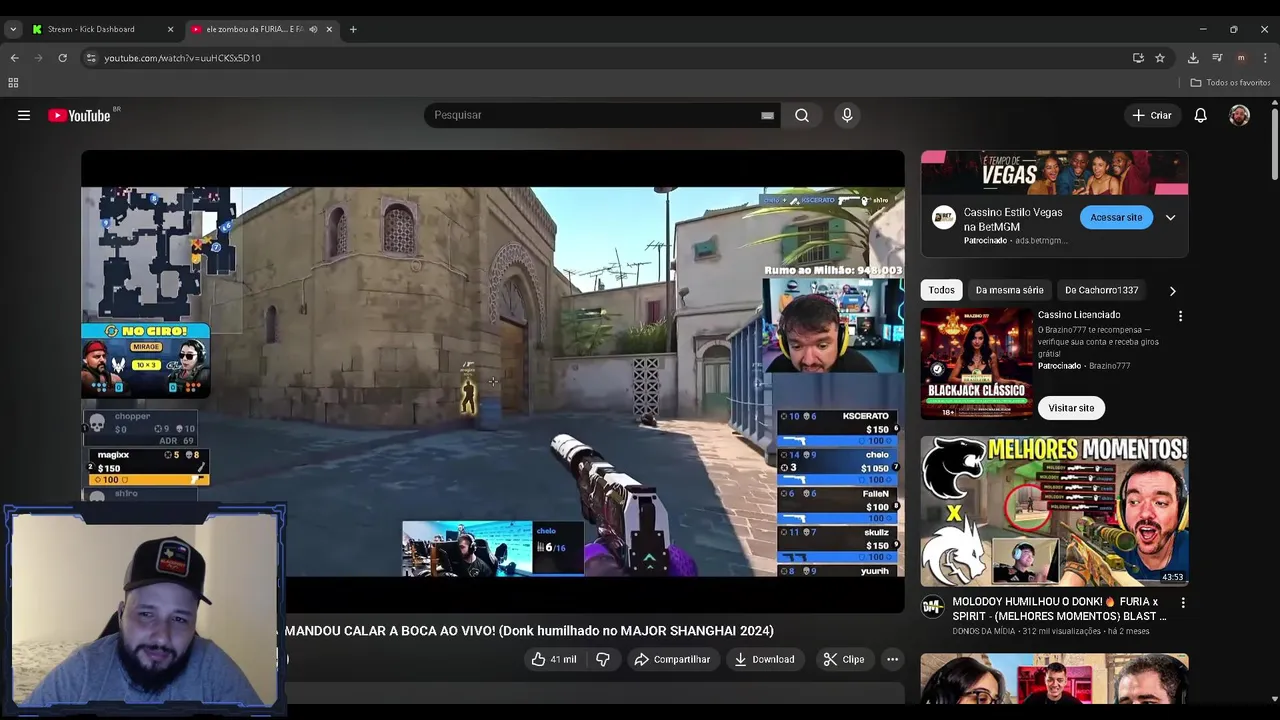Open the Vegas BetMGM ad banner image

[x=1054, y=173]
